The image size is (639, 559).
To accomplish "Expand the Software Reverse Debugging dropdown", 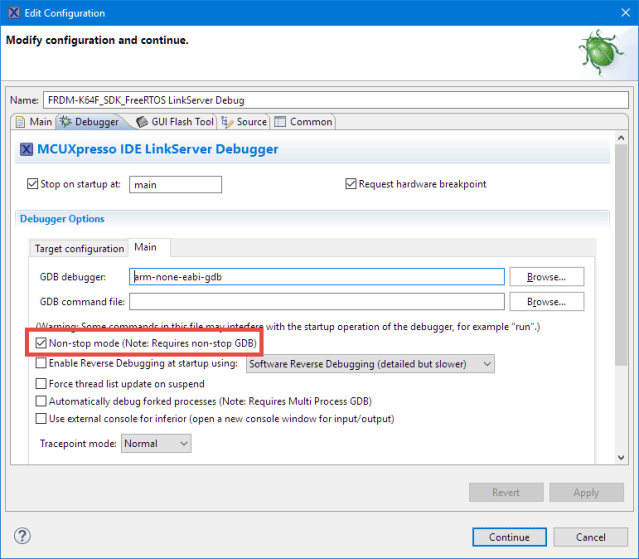I will 370,364.
